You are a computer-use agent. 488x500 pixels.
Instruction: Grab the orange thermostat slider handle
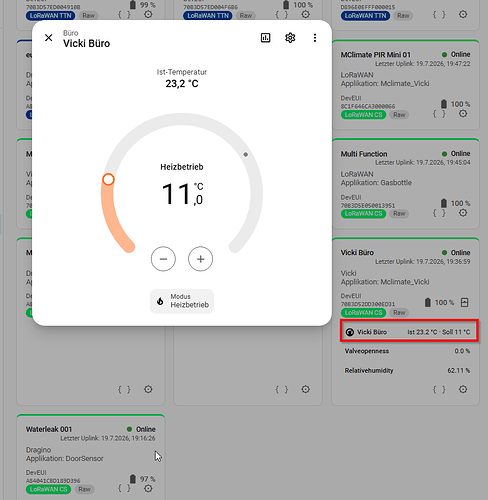[x=108, y=179]
